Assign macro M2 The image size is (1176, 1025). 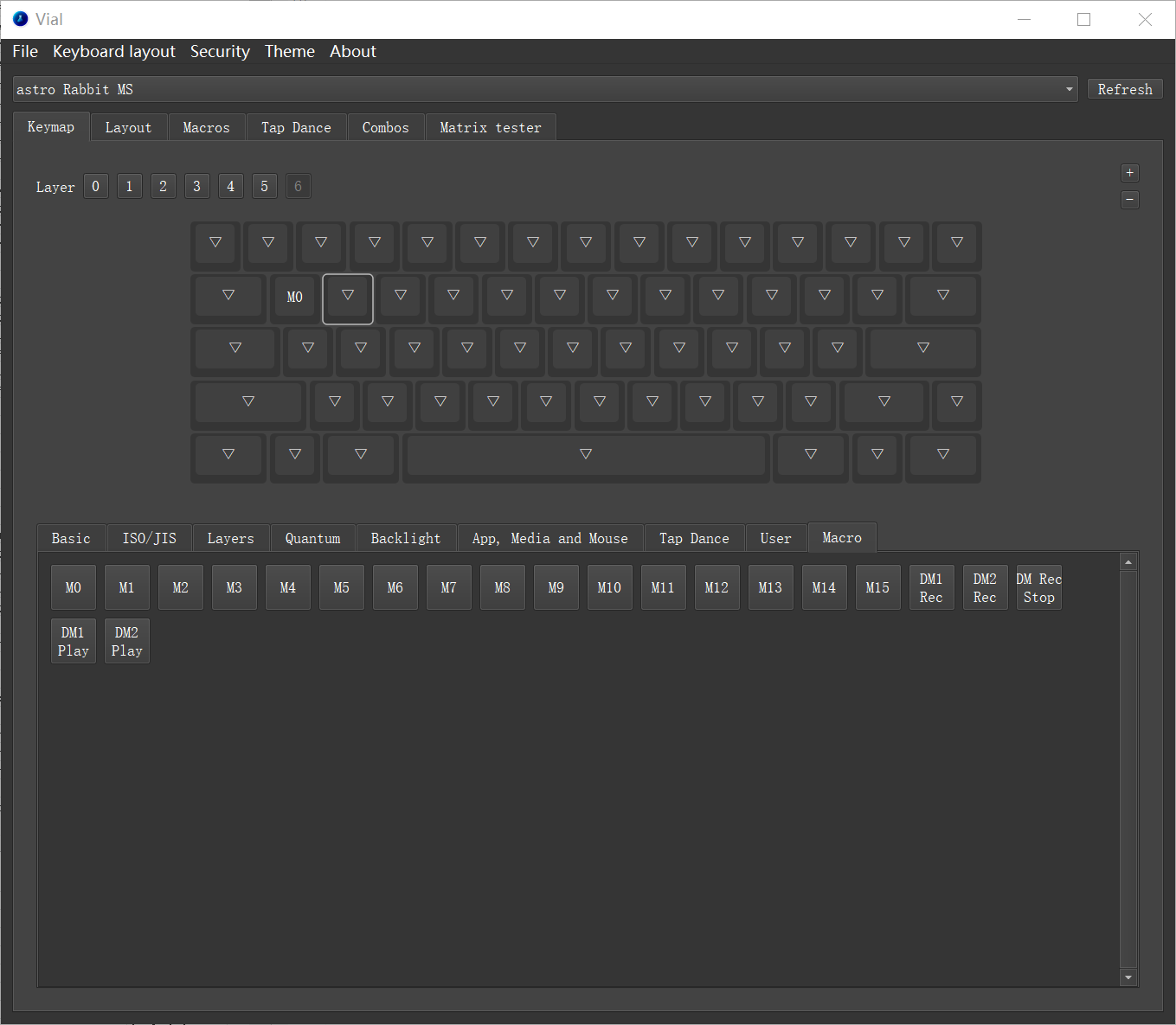coord(181,587)
